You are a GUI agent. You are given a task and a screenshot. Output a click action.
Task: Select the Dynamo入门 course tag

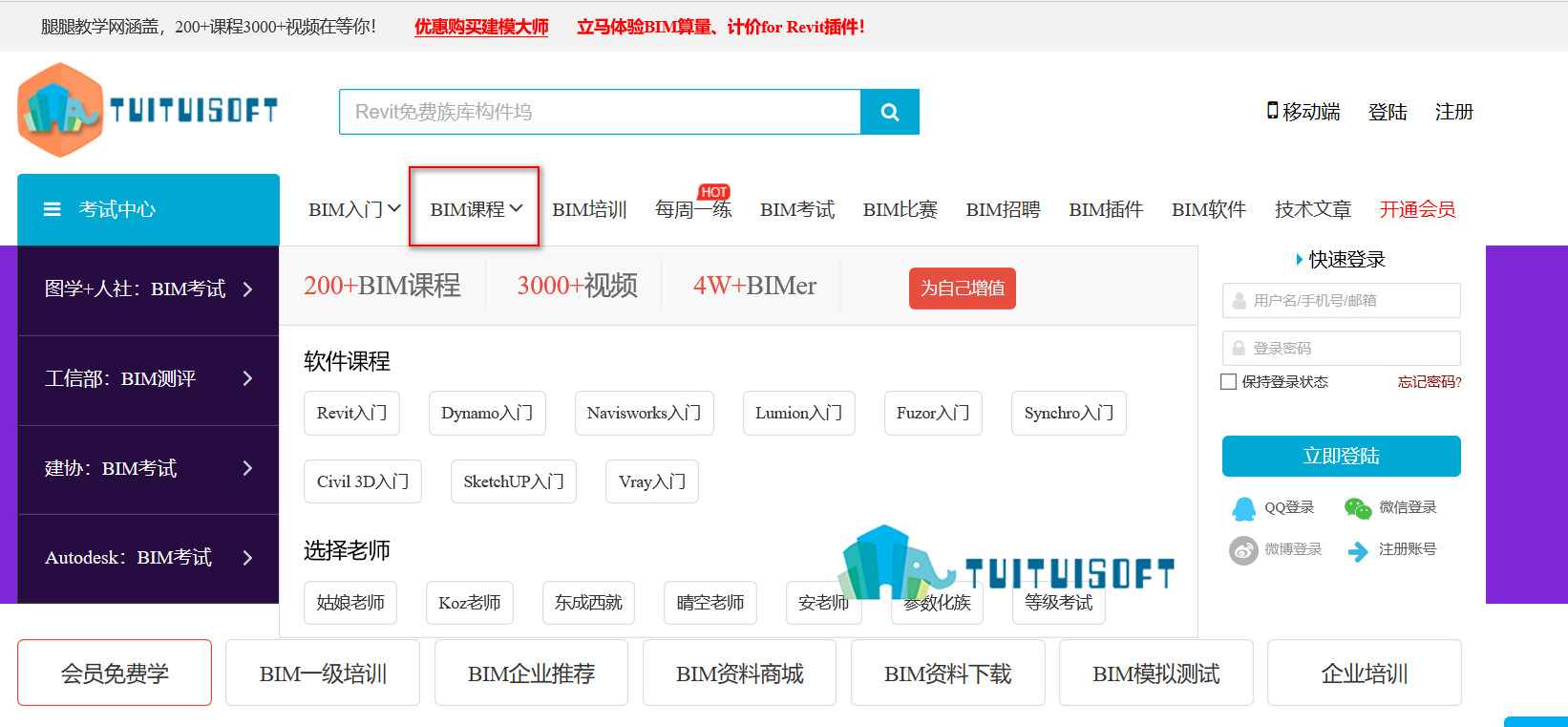tap(487, 413)
